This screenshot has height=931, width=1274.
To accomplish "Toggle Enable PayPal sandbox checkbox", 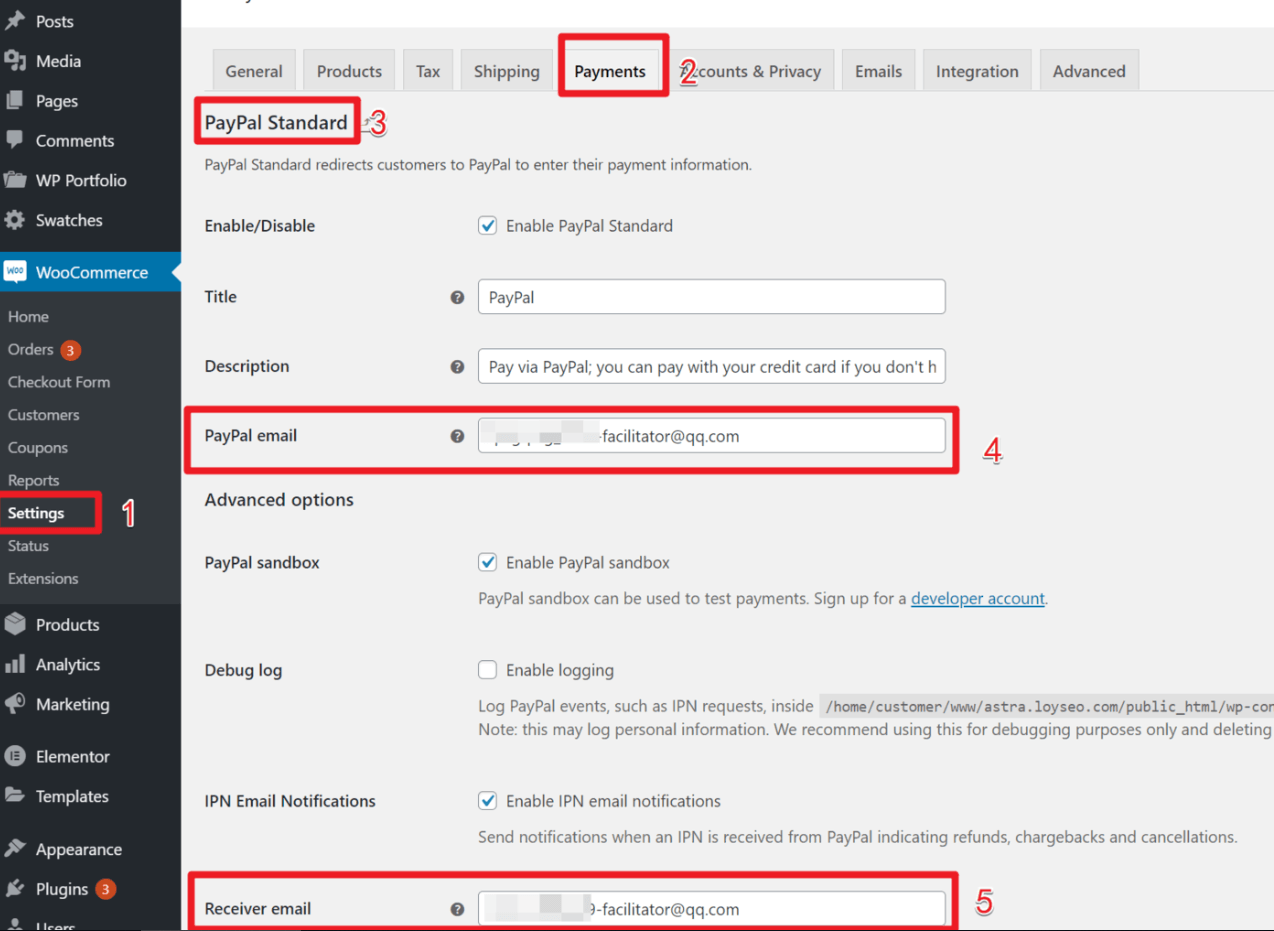I will (x=488, y=563).
